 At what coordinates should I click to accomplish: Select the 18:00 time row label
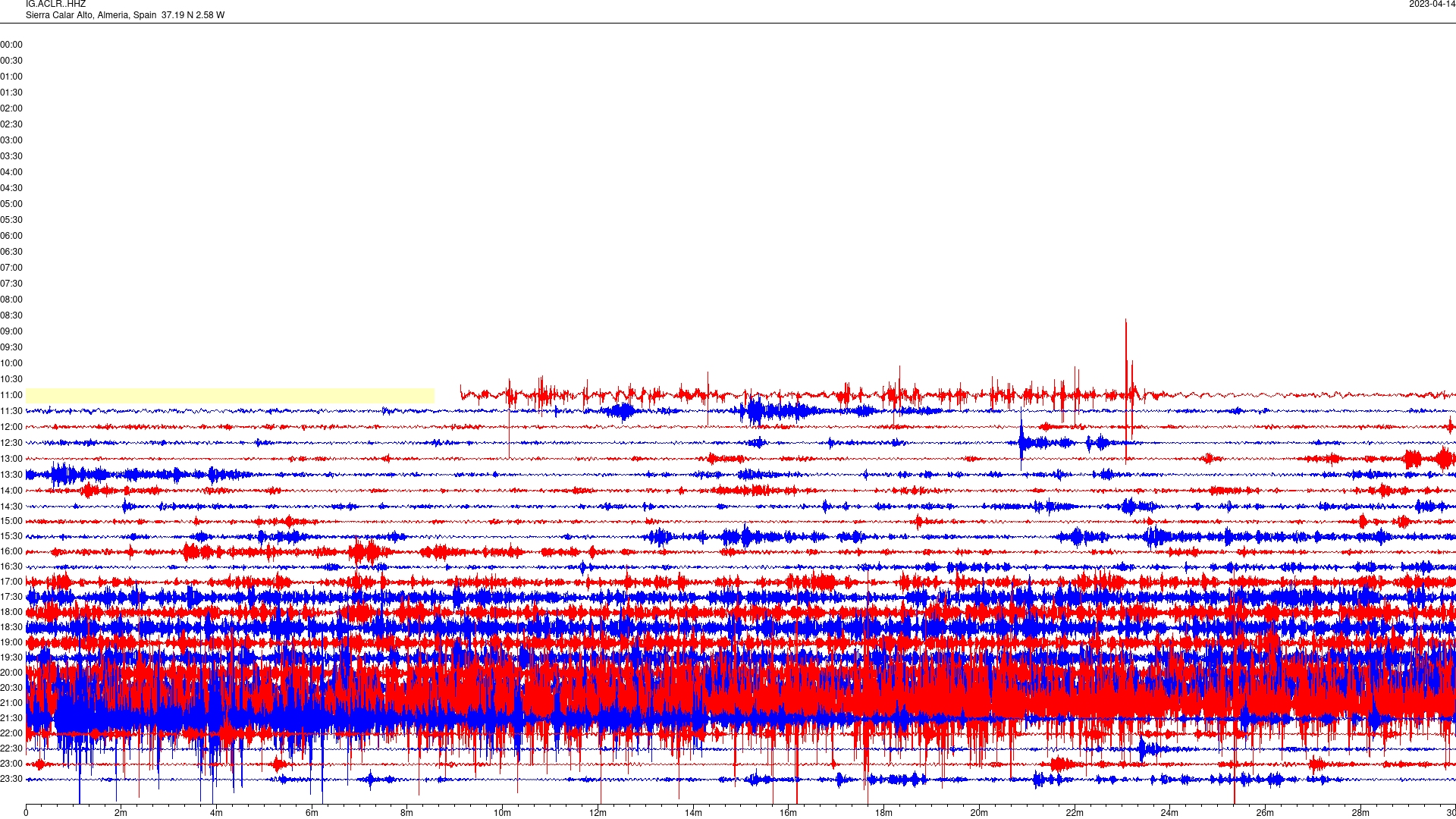[x=11, y=612]
